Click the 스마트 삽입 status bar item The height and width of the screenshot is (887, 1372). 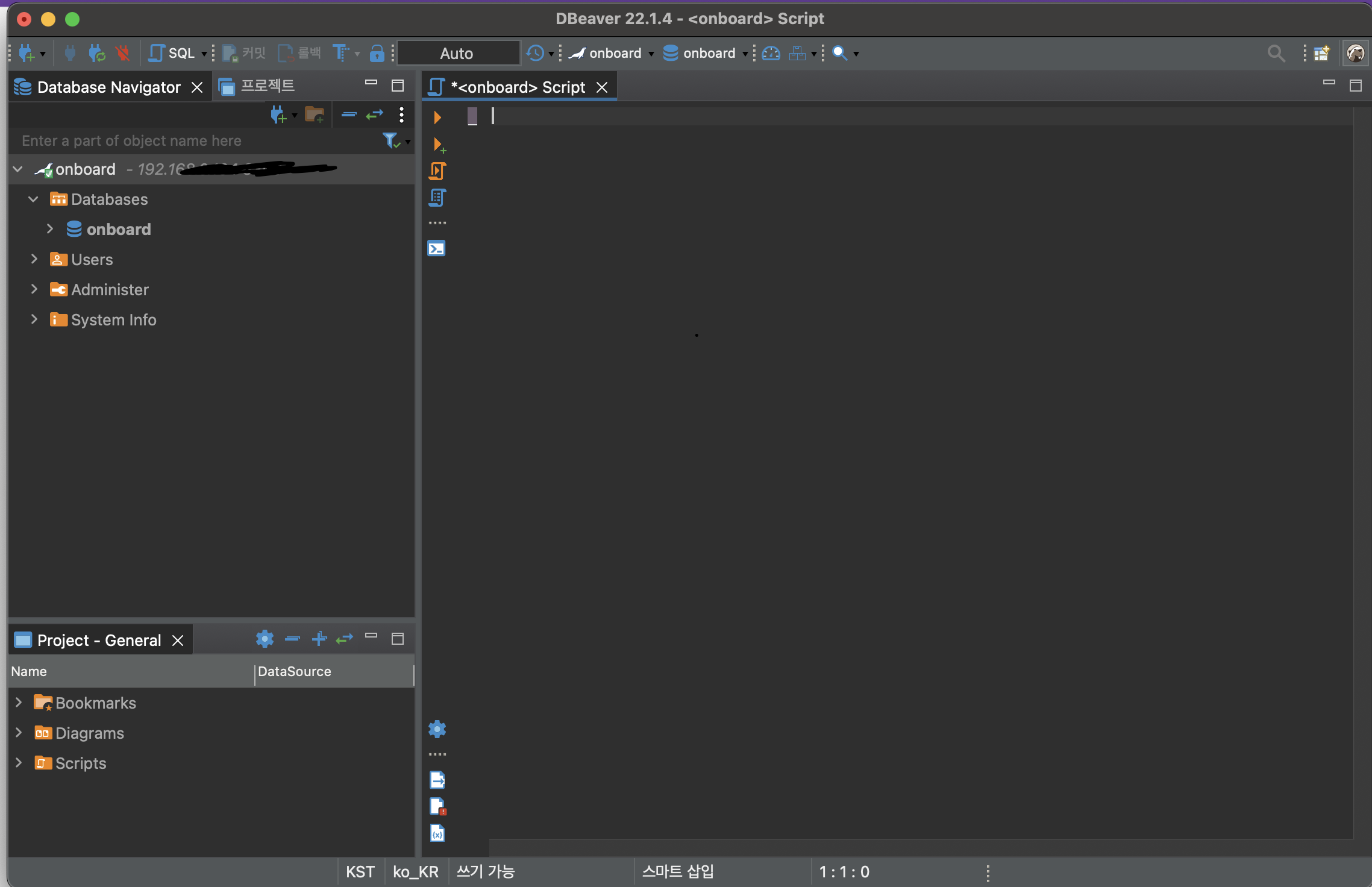678,871
